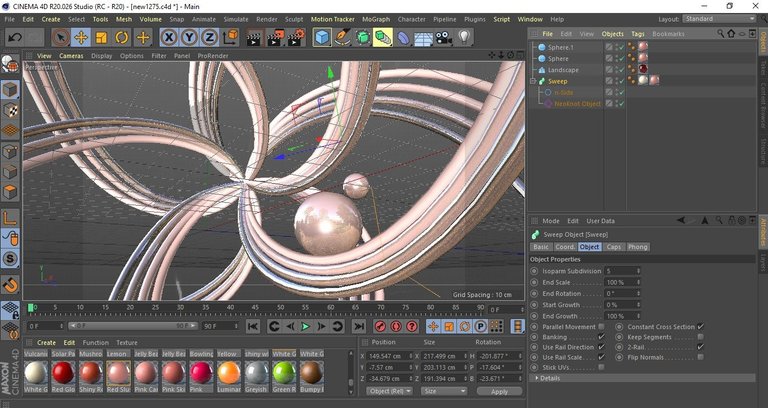Enable the Snap magnet icon
768x408 pixels.
tap(10, 285)
